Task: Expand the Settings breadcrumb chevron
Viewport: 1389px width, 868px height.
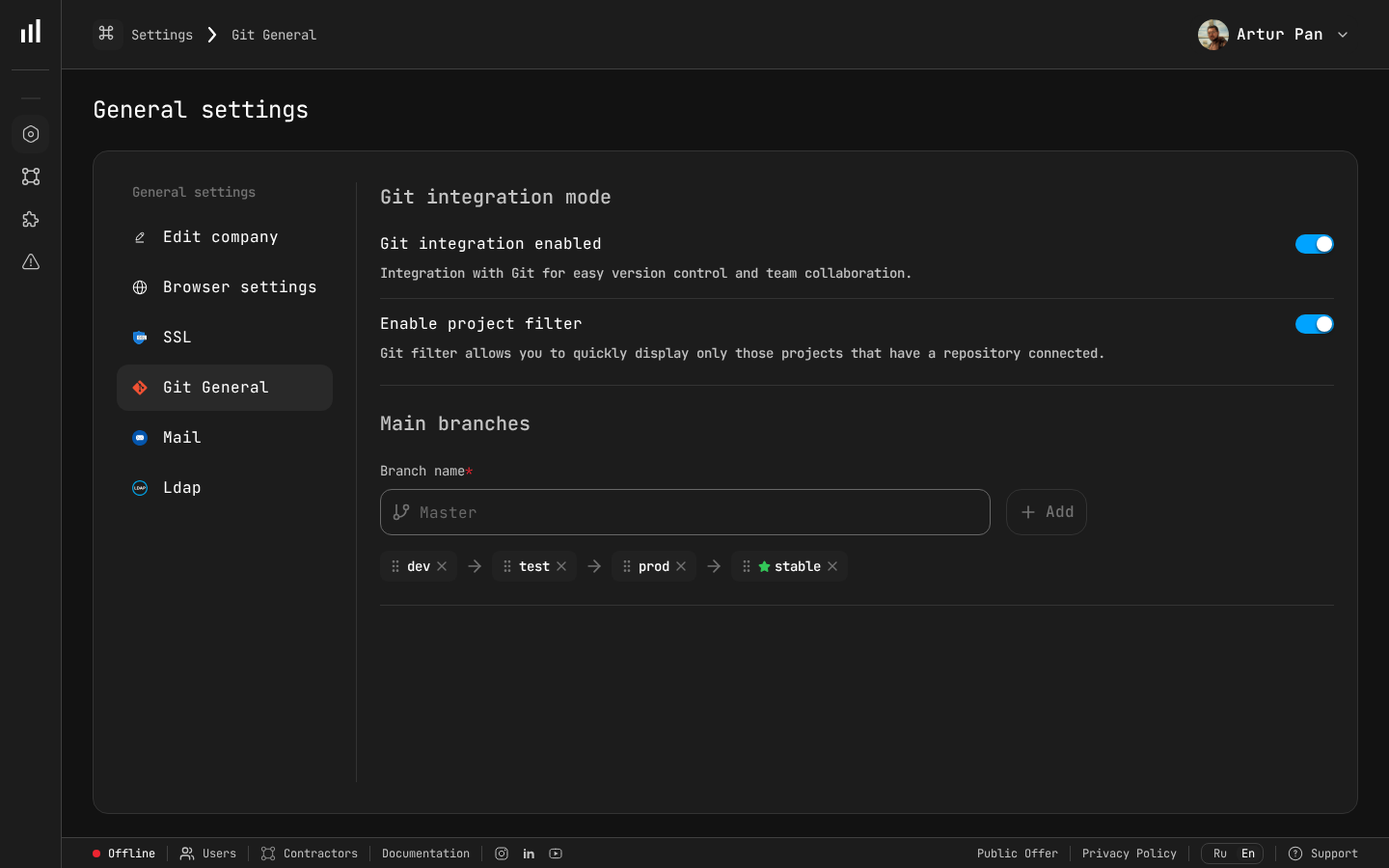Action: tap(211, 34)
